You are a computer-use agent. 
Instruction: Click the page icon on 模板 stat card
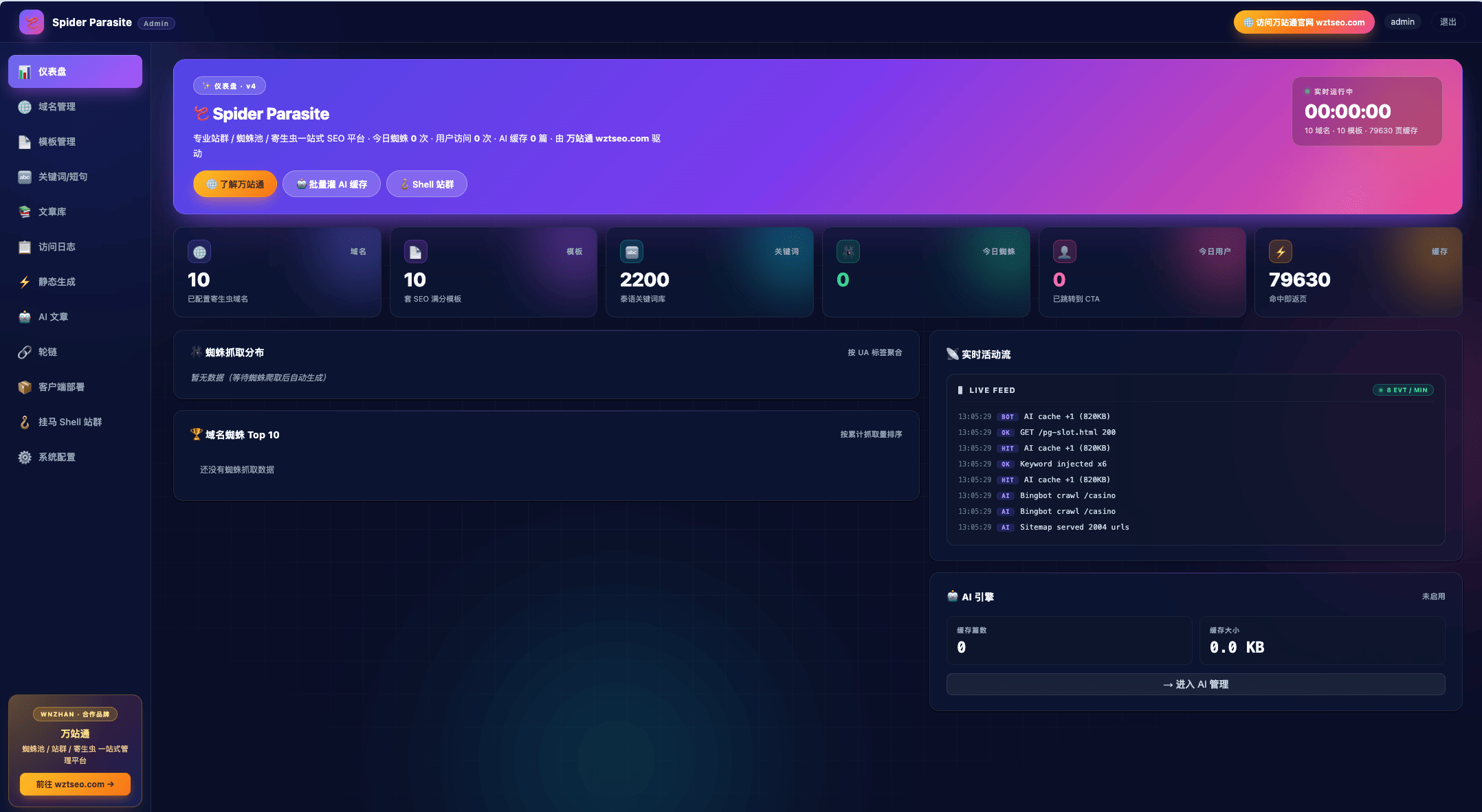coord(415,252)
